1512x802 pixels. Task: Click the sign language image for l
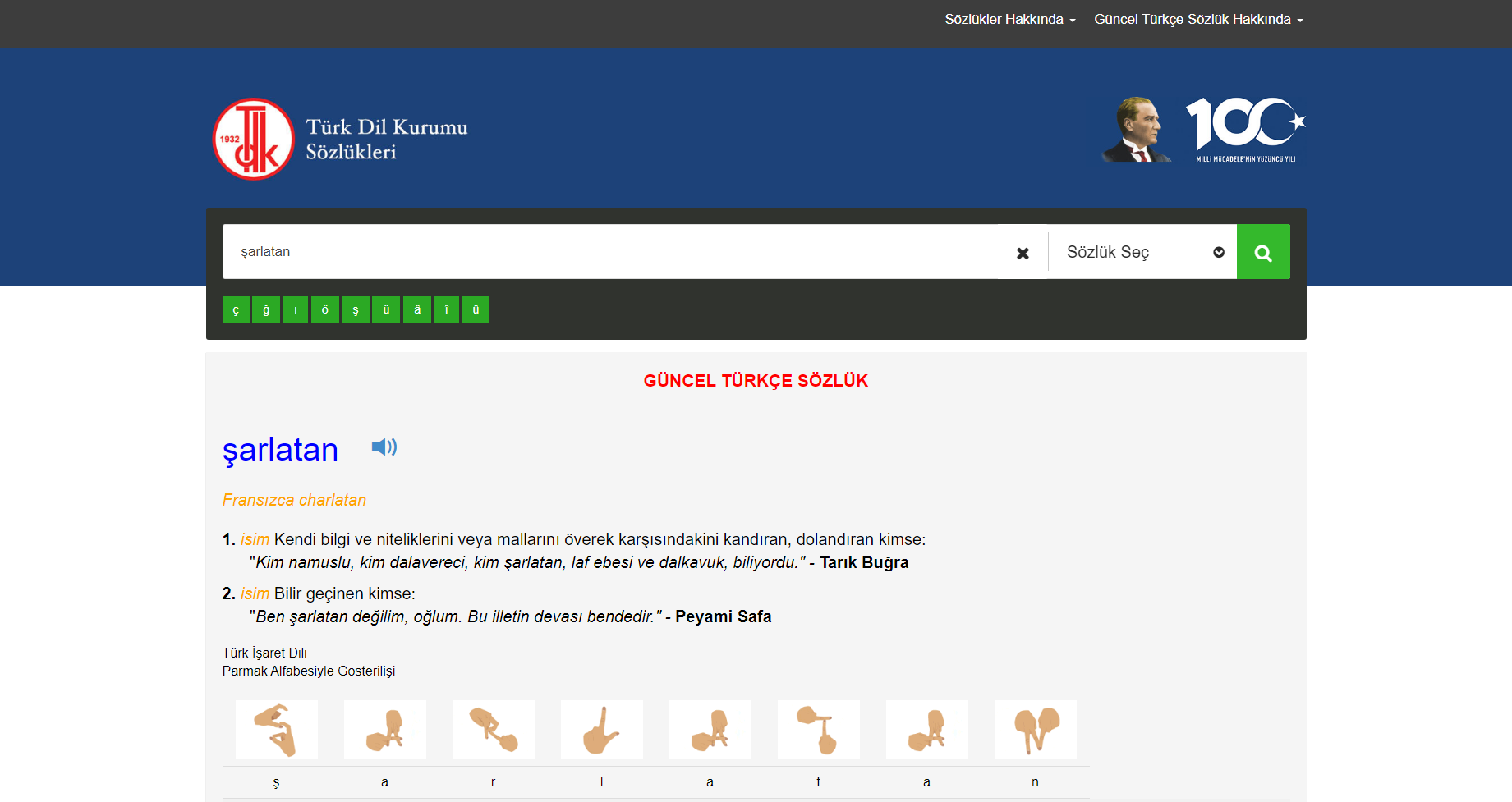(x=602, y=730)
